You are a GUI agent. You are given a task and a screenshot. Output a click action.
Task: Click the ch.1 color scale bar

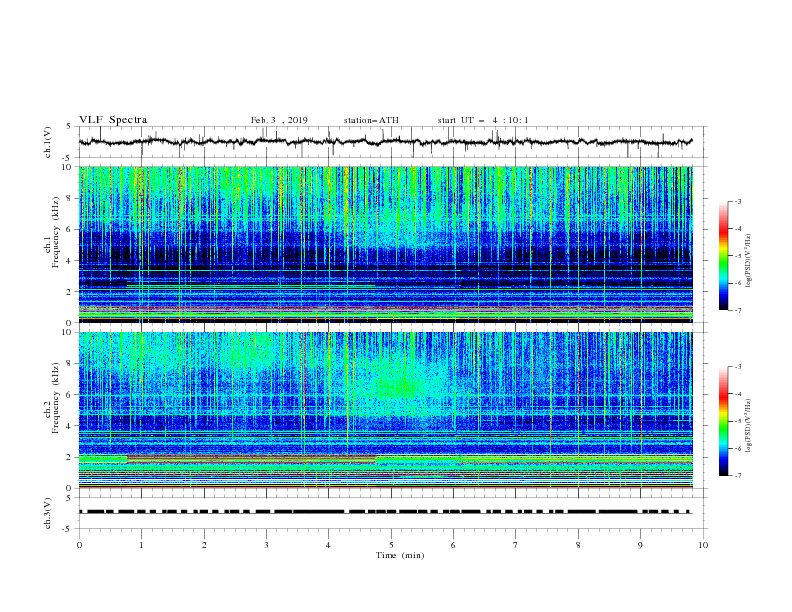click(x=723, y=256)
